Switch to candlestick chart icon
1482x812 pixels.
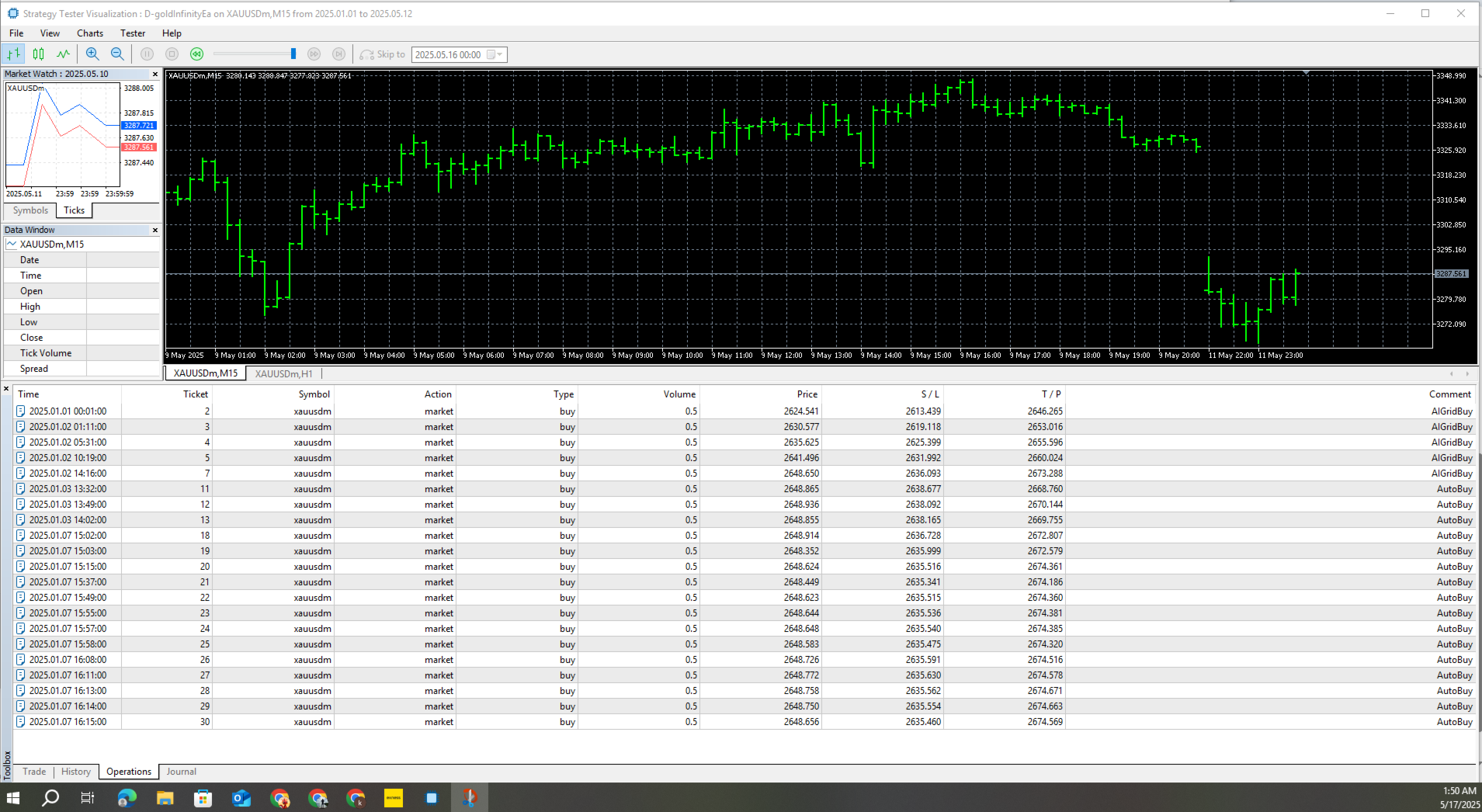(x=38, y=54)
